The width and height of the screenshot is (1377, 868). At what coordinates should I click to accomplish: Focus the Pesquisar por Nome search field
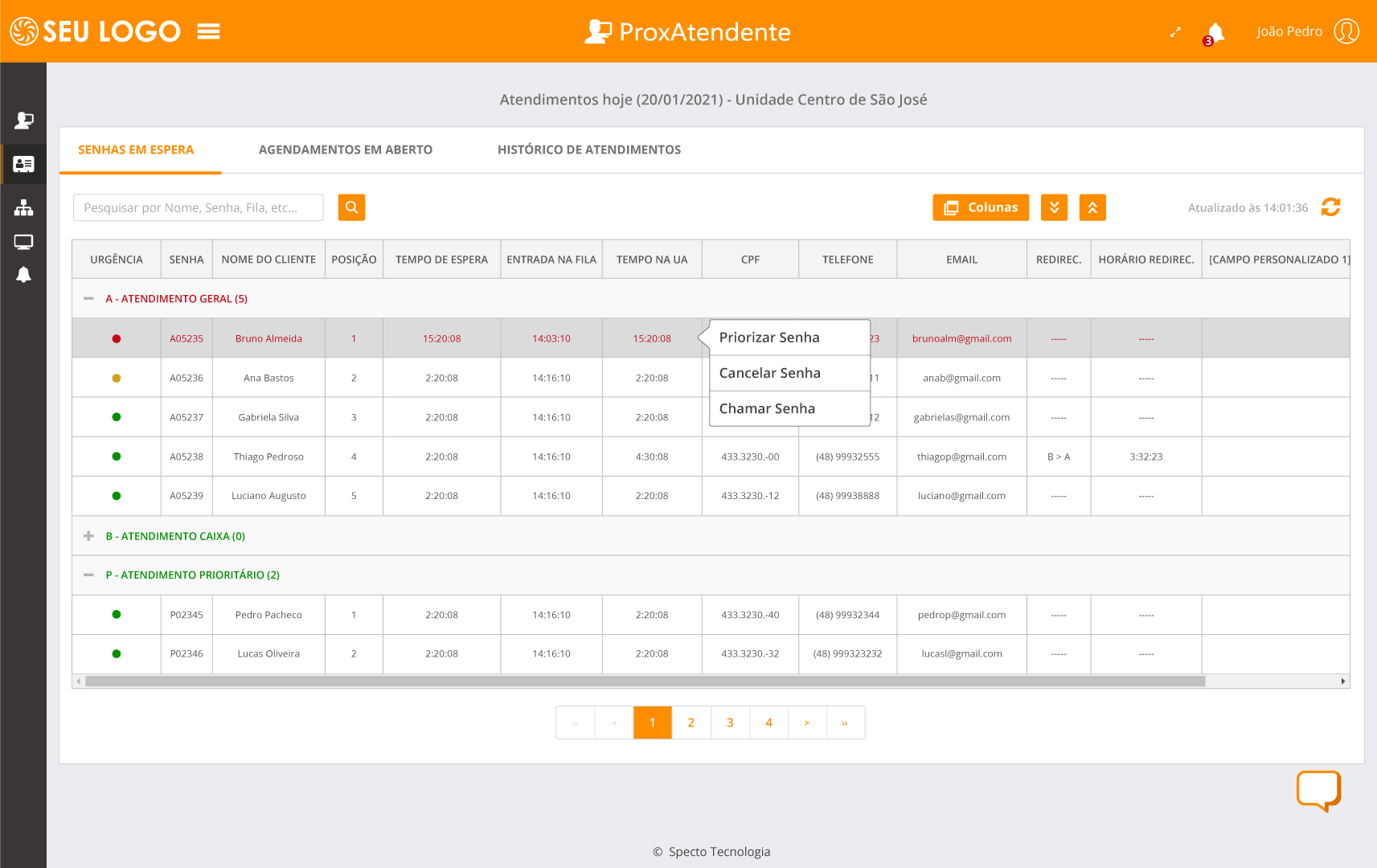(199, 207)
